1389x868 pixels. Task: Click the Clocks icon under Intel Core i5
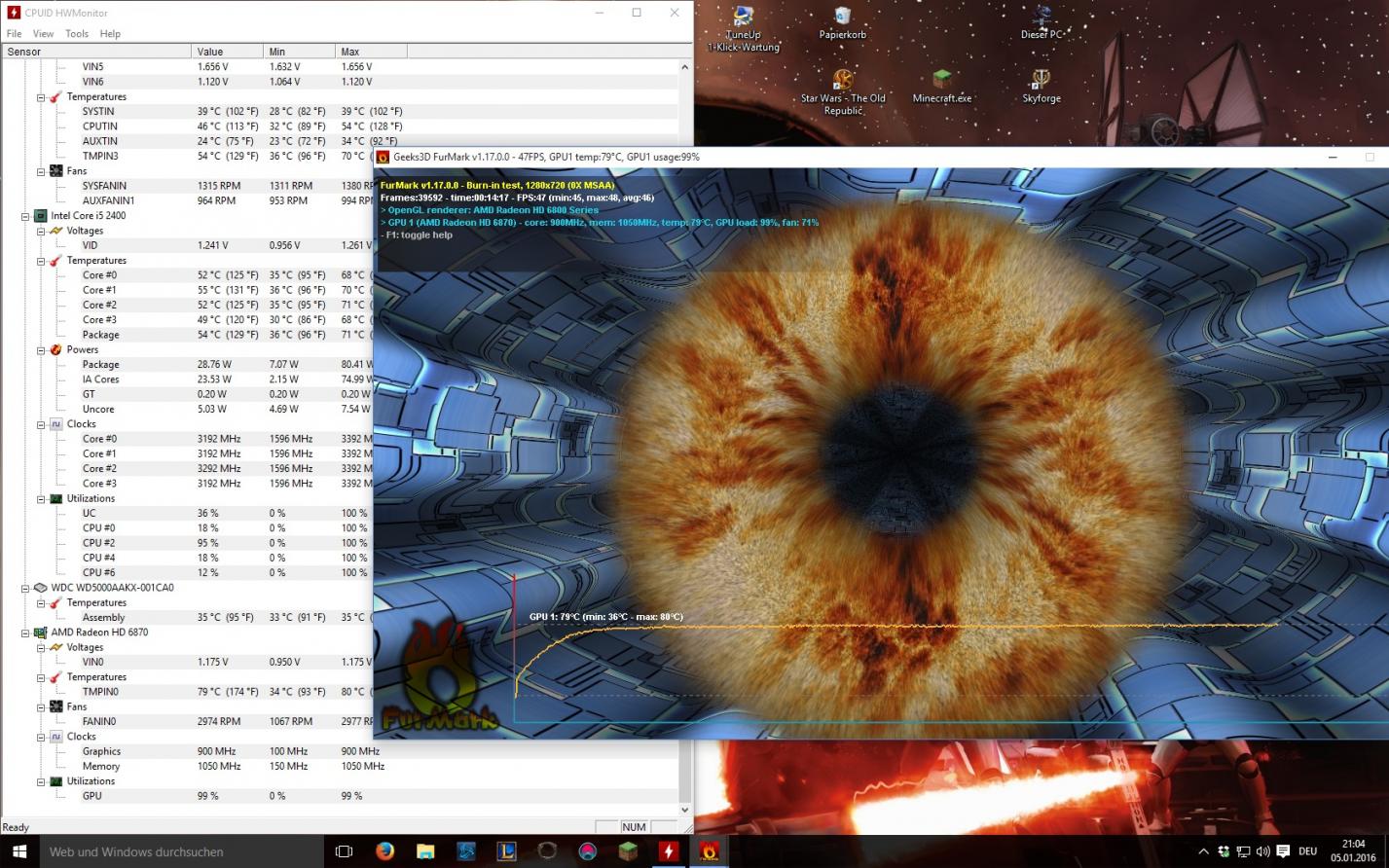point(56,424)
